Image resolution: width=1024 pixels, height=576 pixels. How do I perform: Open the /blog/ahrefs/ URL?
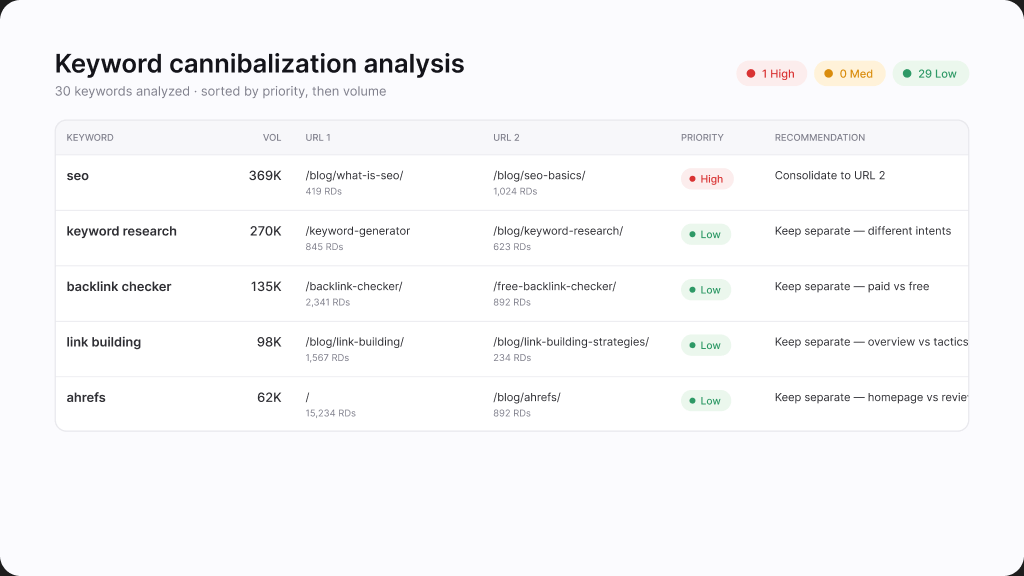(x=527, y=398)
